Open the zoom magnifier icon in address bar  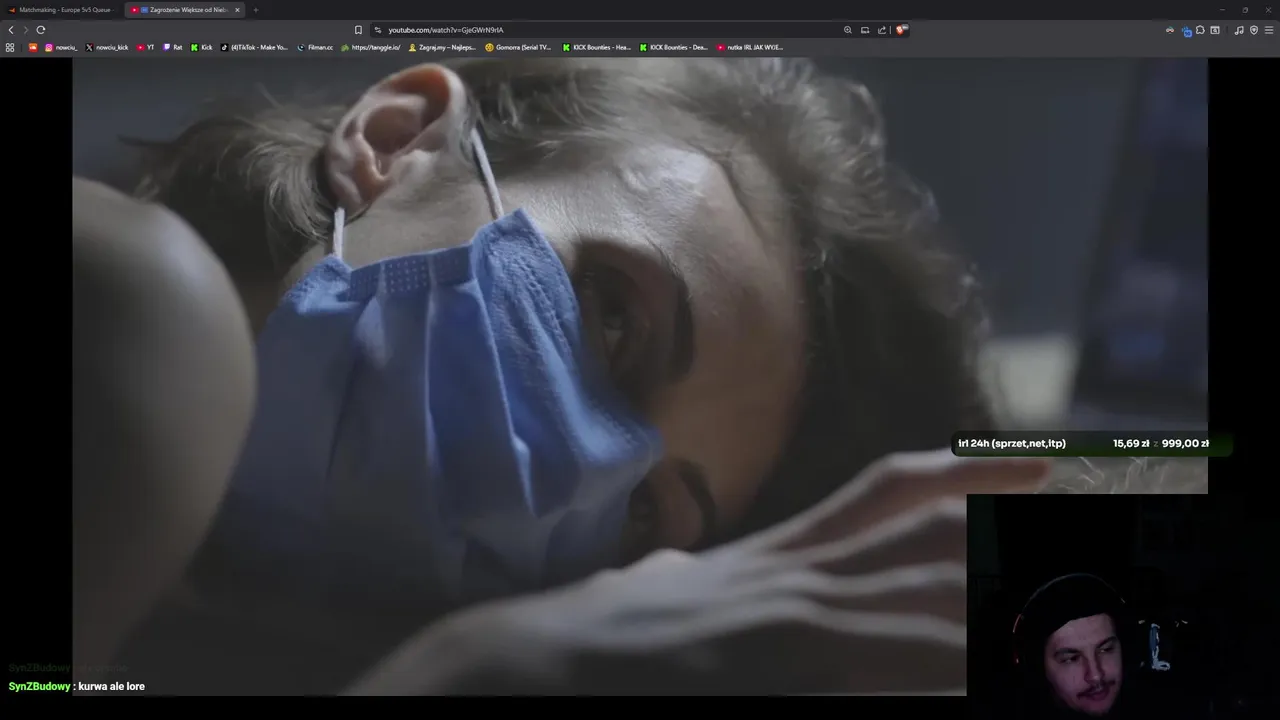tap(848, 30)
